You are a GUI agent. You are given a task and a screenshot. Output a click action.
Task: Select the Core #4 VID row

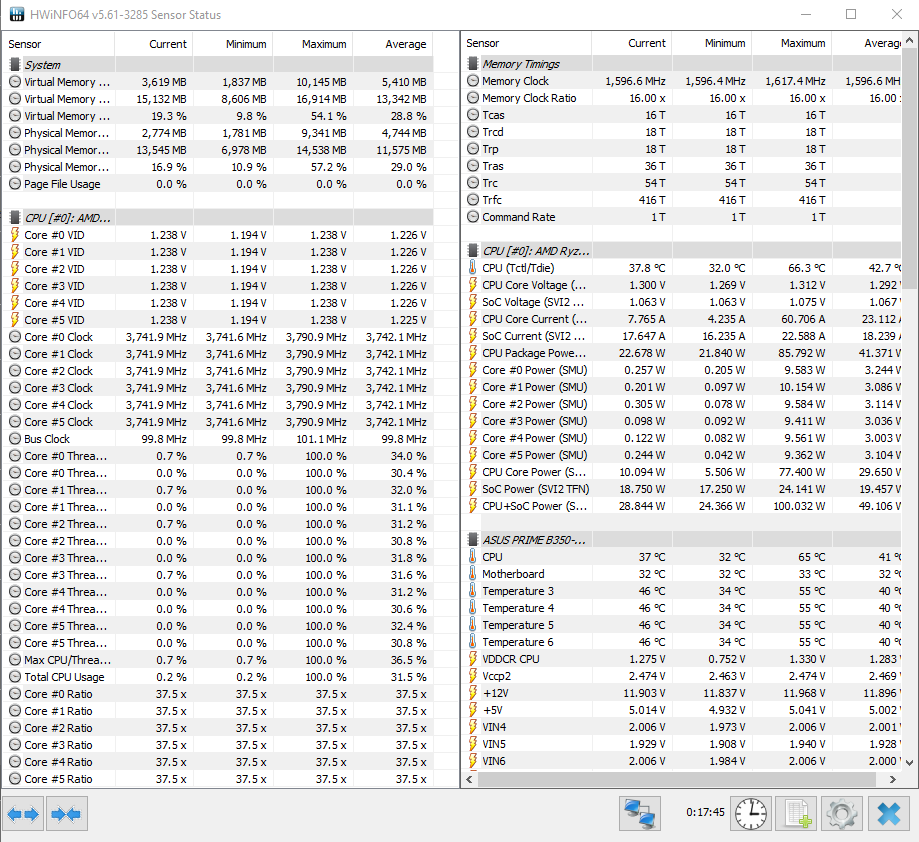218,303
